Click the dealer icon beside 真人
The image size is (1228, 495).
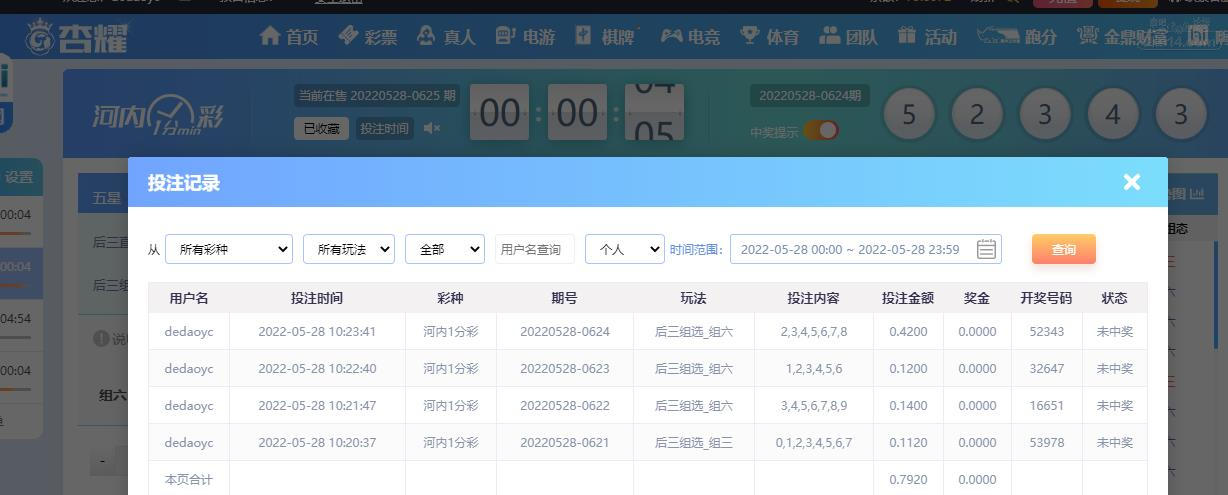[427, 36]
